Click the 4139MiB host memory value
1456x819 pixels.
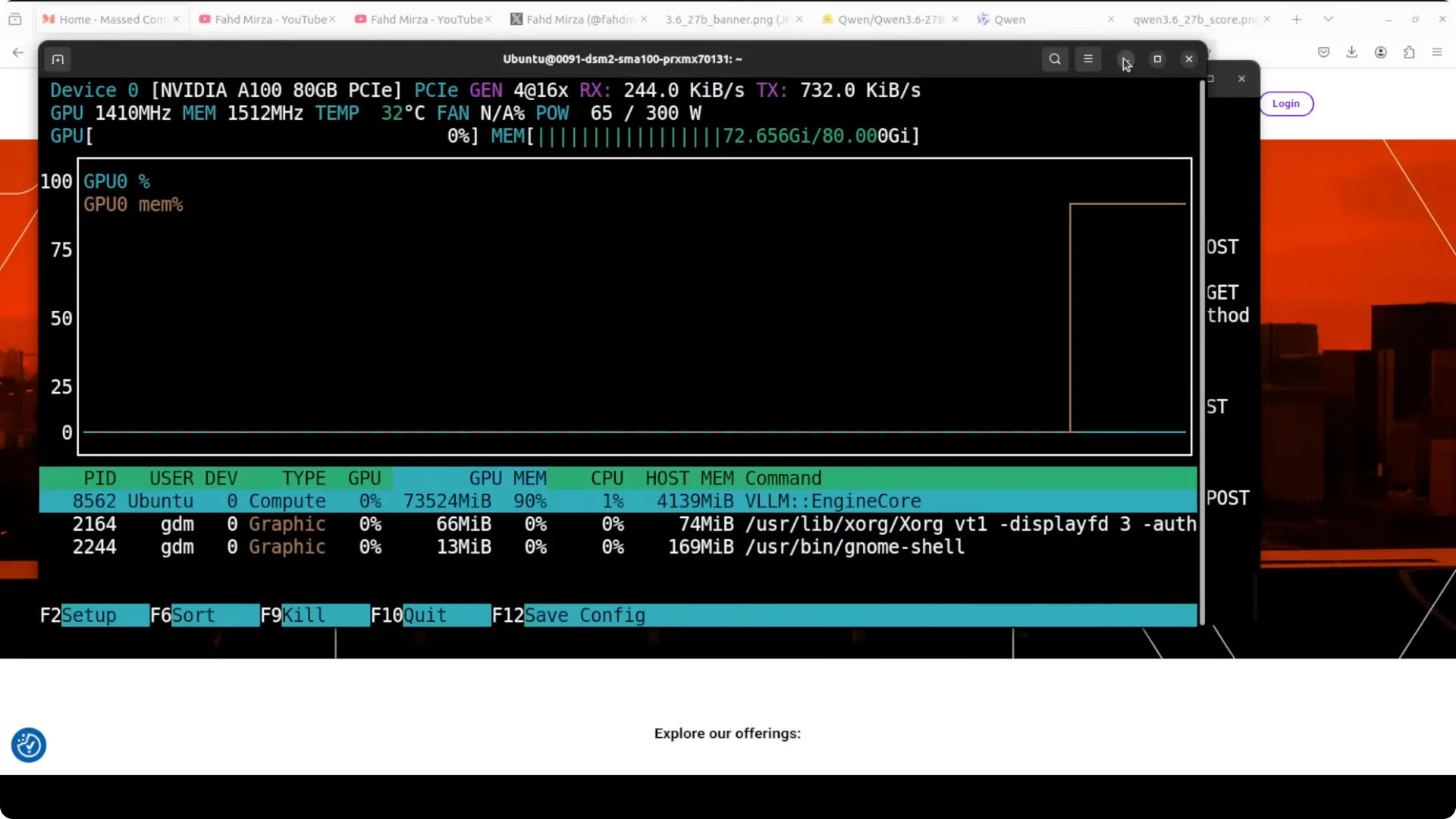(695, 501)
